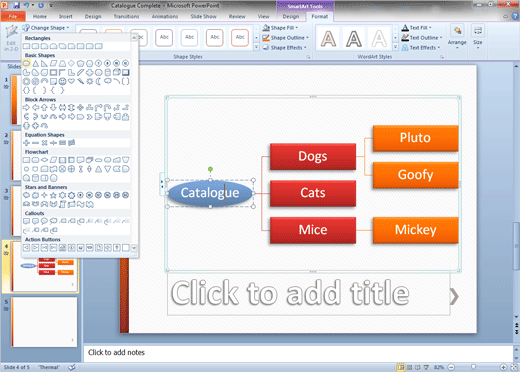Screen dimensions: 520x372
Task: Click the zoom slider handle
Action: (x=473, y=367)
